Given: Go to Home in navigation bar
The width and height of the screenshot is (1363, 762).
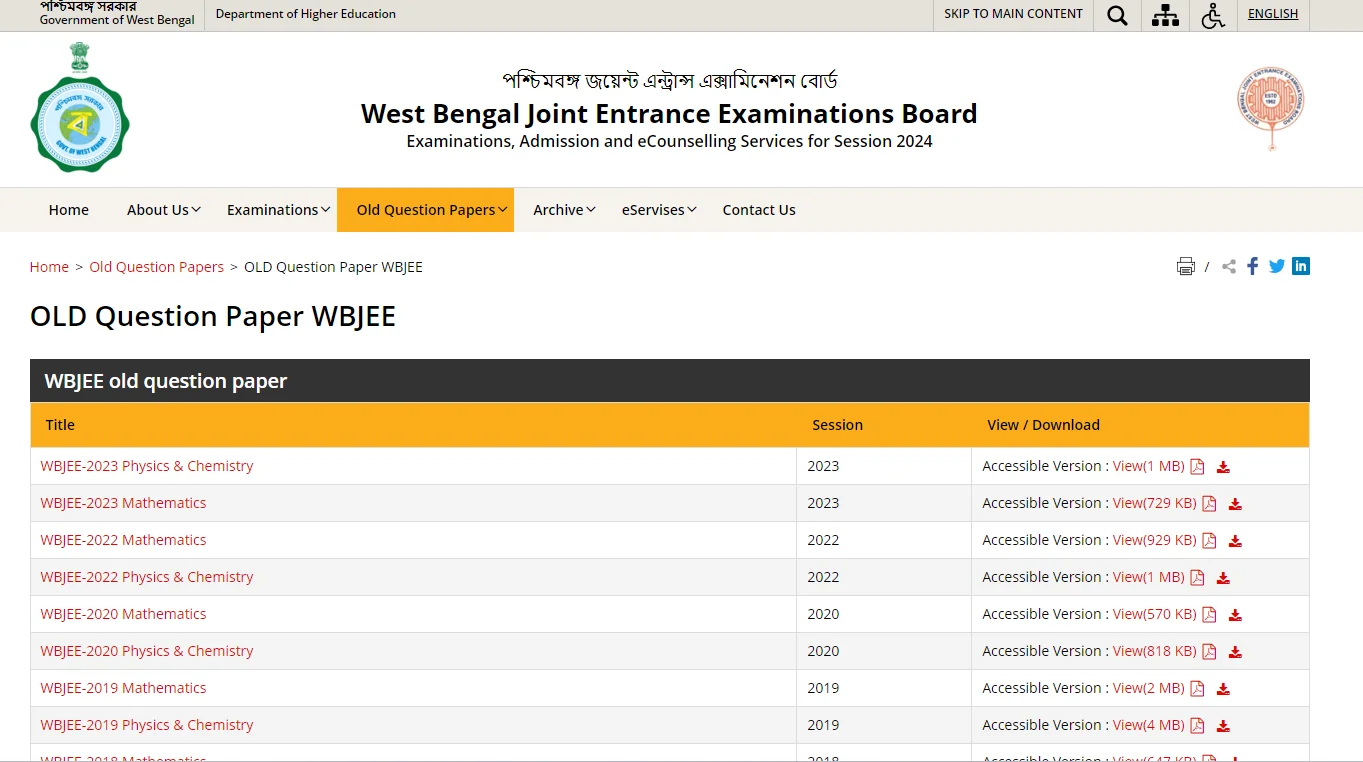Looking at the screenshot, I should 69,210.
